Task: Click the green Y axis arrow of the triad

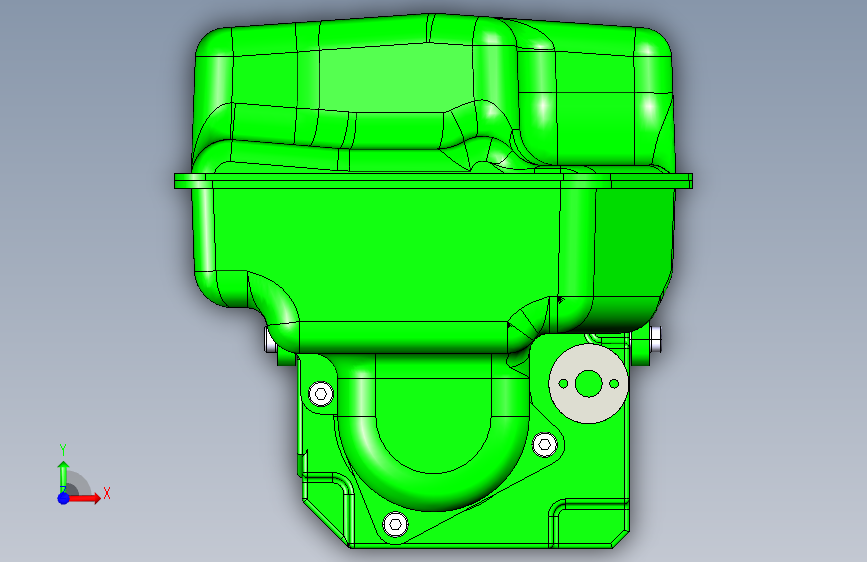Action: tap(63, 477)
